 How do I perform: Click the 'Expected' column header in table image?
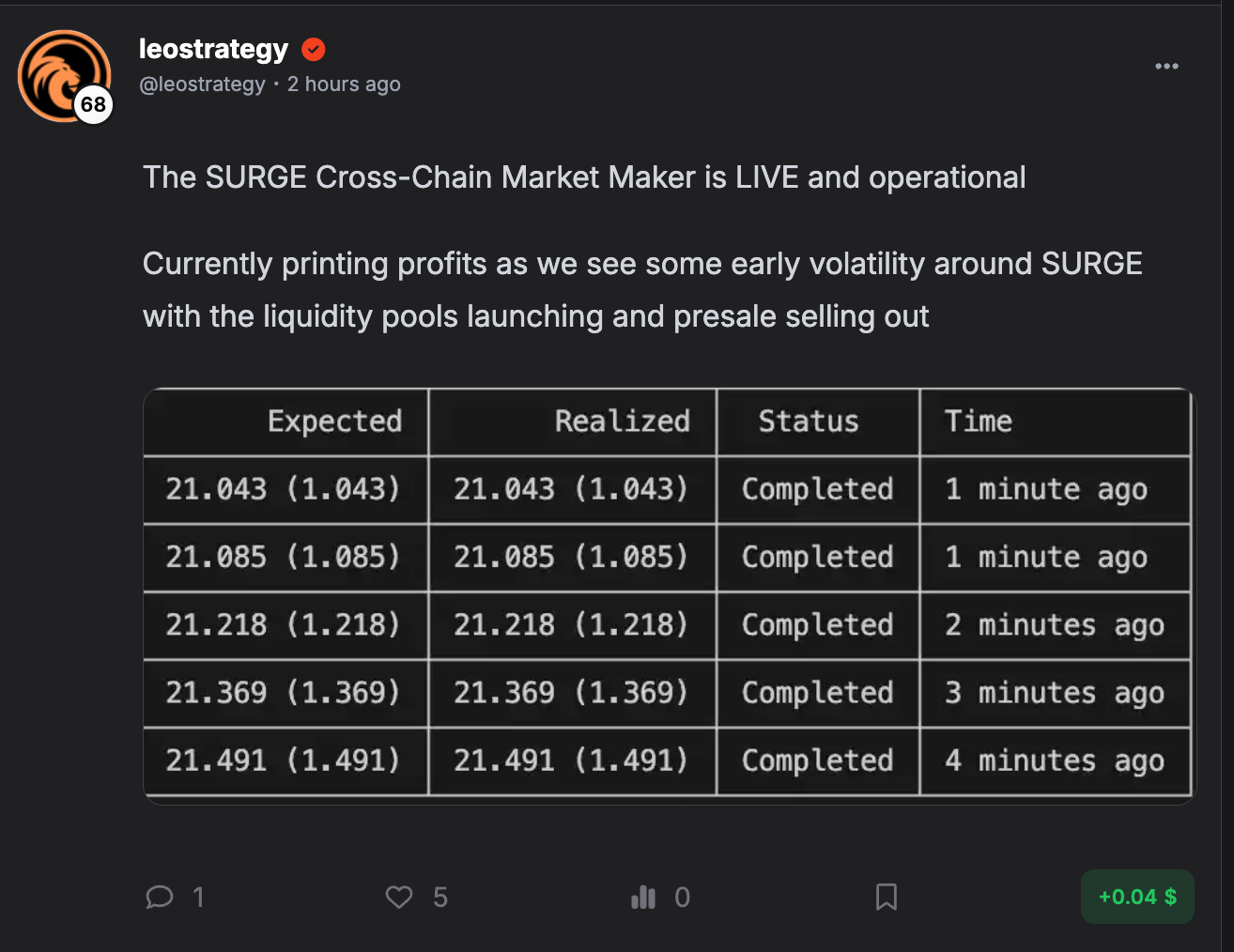(334, 422)
